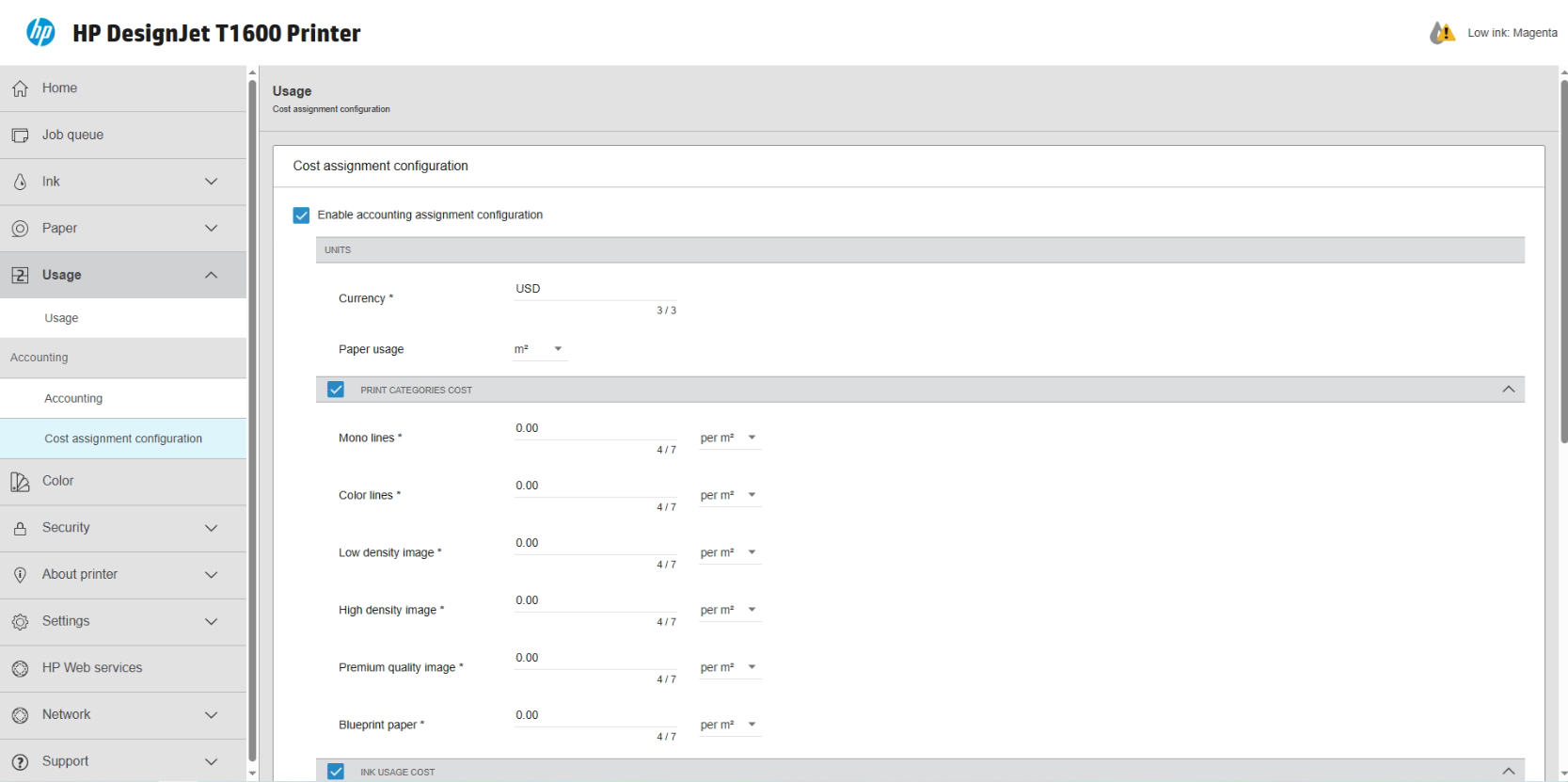
Task: Open the Job queue menu item
Action: pyautogui.click(x=123, y=136)
